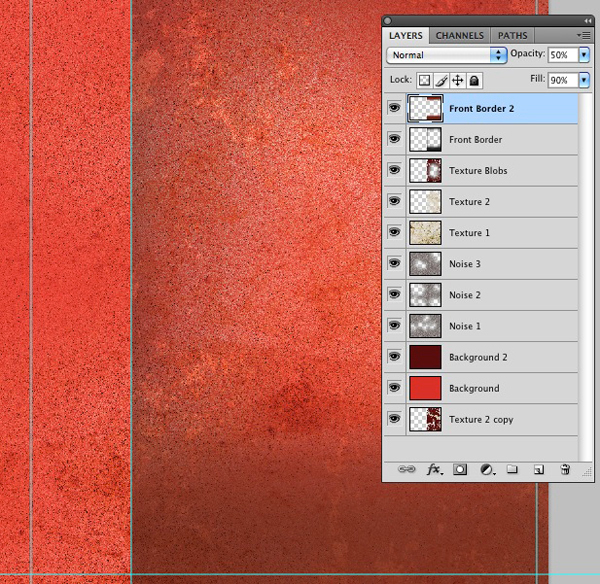
Task: Click the Texture 2 copy layer thumbnail
Action: (425, 419)
